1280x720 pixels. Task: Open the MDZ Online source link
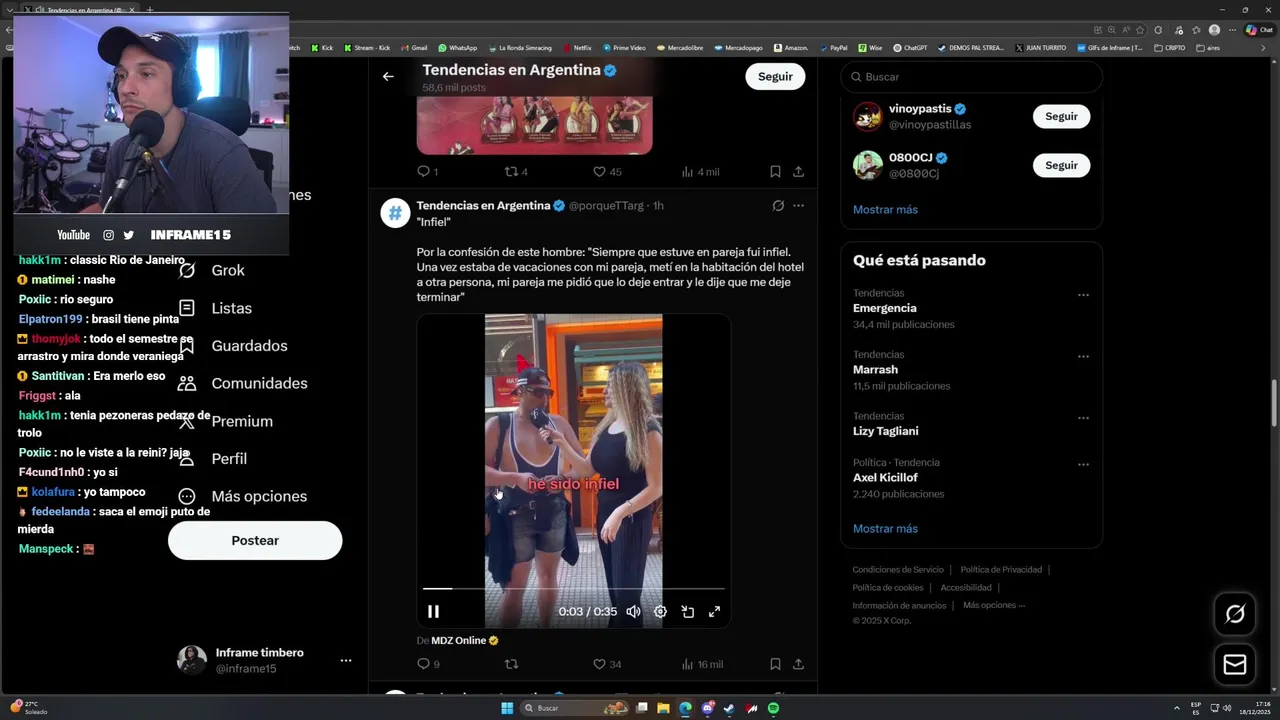[464, 641]
